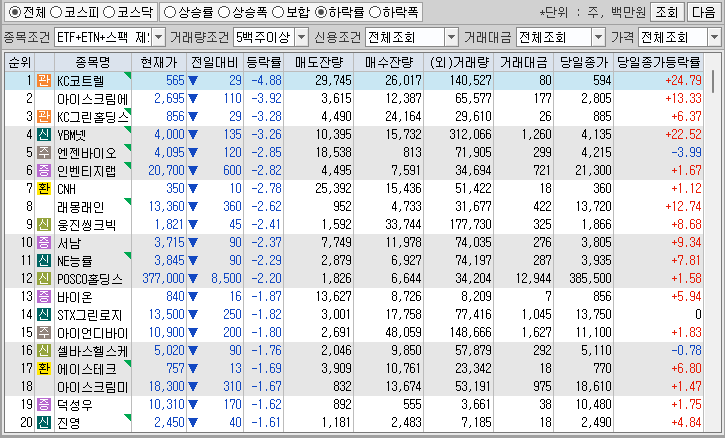Click closing rate +24.79

(683, 80)
